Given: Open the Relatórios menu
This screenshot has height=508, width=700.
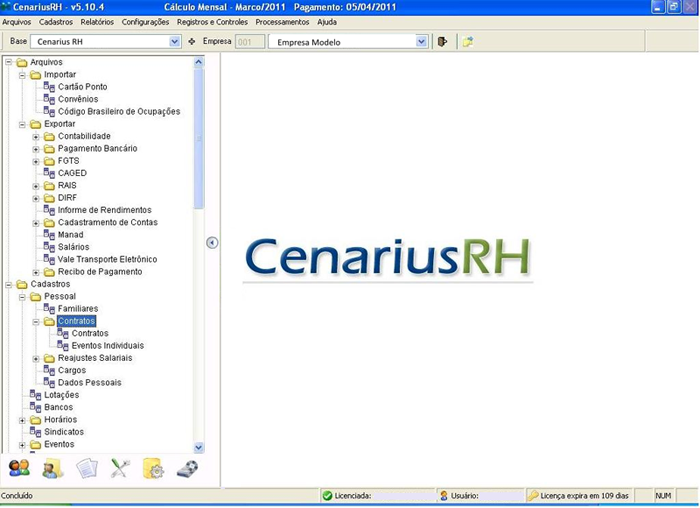Looking at the screenshot, I should coord(97,22).
